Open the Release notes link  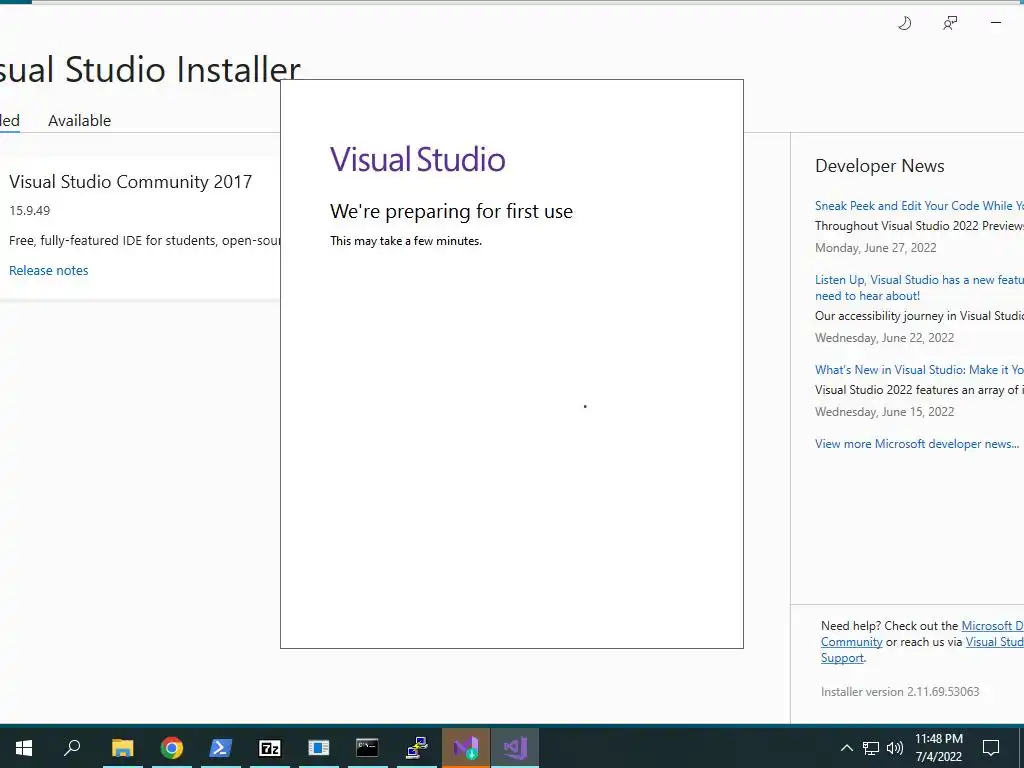(48, 270)
